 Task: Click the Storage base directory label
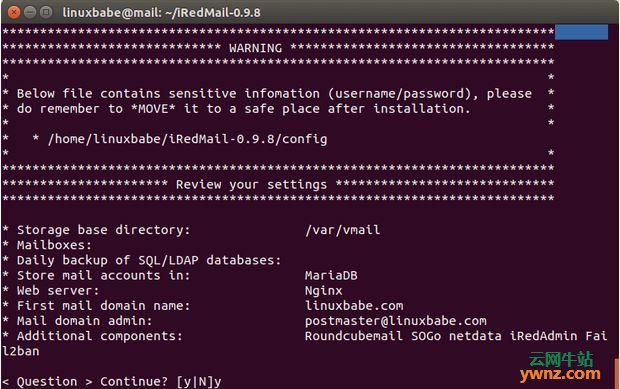click(x=104, y=230)
